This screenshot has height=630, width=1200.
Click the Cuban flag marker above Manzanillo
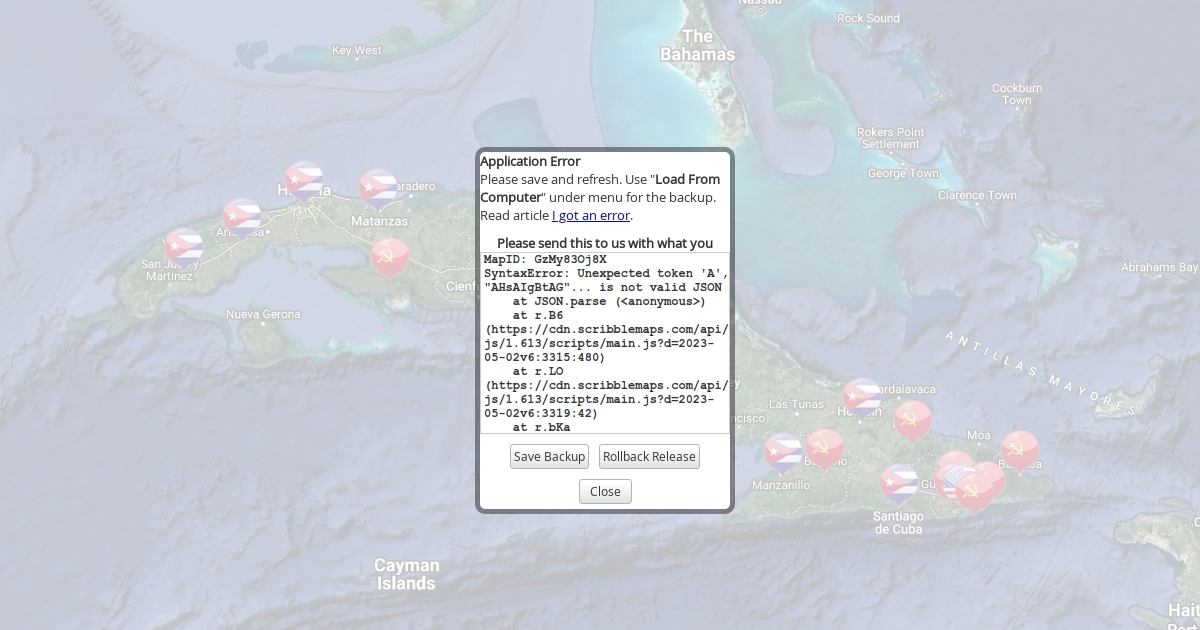tap(783, 451)
